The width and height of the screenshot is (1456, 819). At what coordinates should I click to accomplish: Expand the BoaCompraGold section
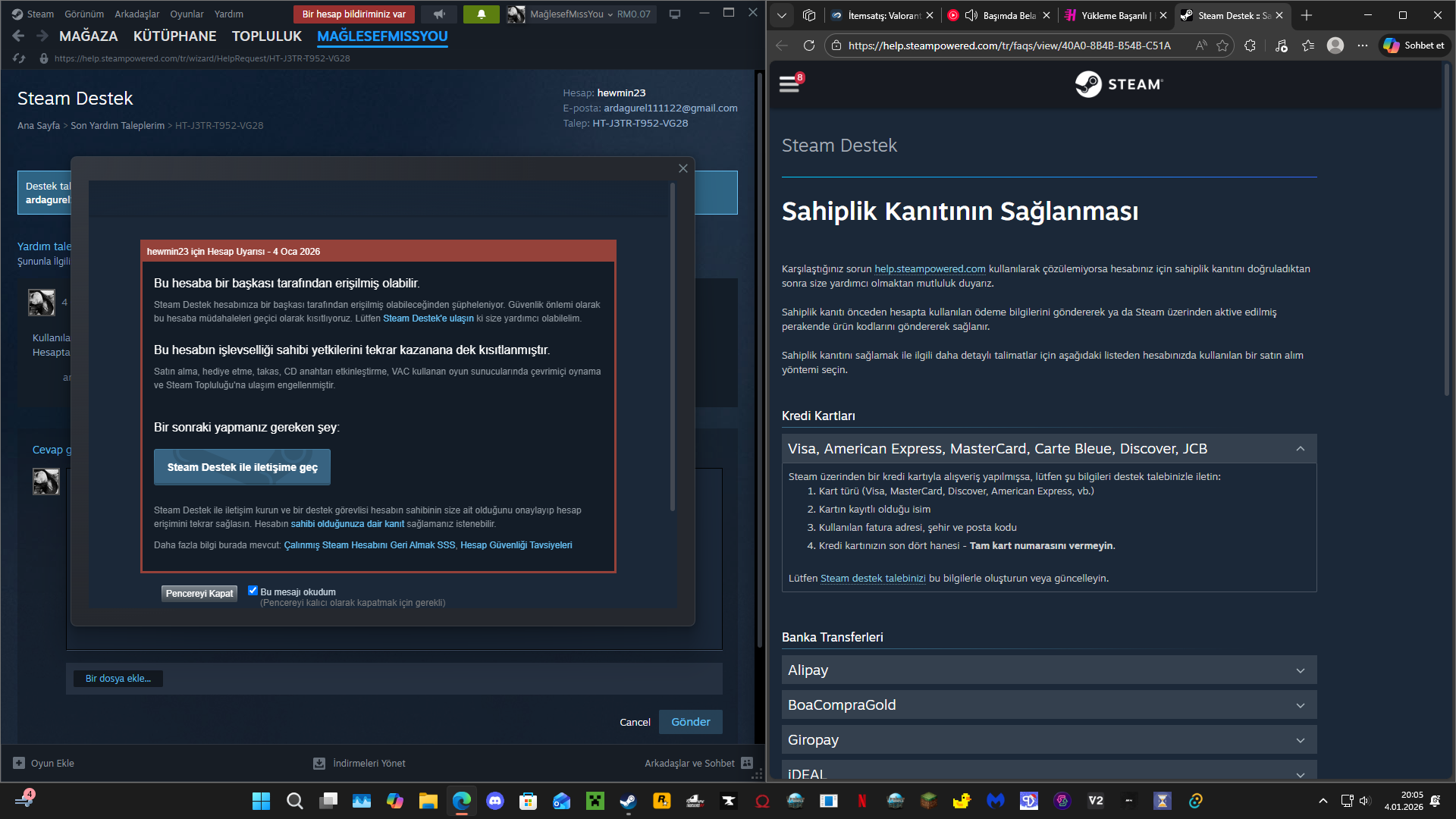[x=1049, y=705]
